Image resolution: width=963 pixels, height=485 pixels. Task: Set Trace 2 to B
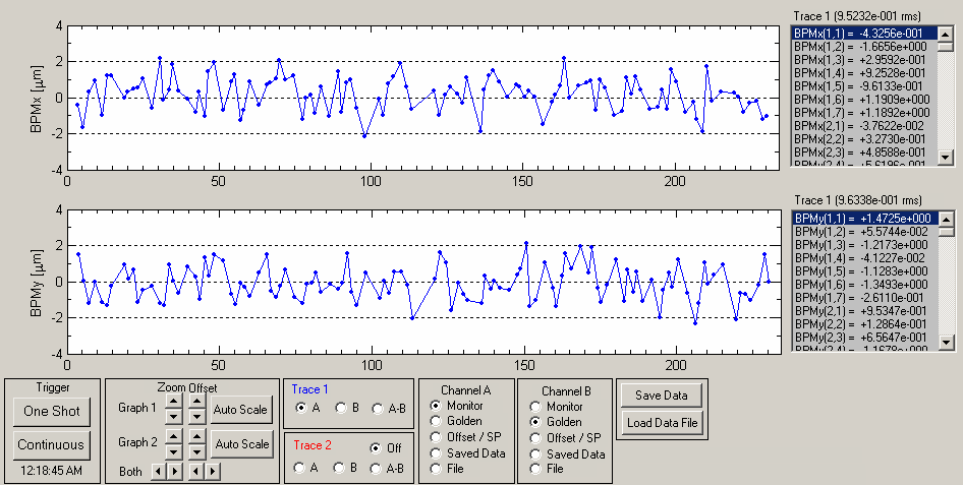[x=346, y=468]
